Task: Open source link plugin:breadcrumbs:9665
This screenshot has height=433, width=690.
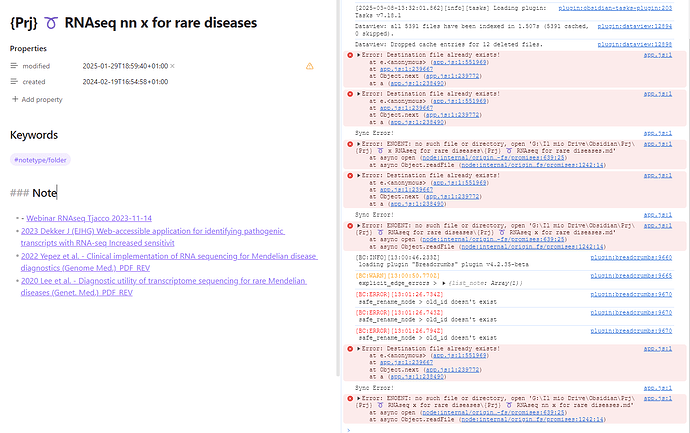Action: [x=631, y=275]
